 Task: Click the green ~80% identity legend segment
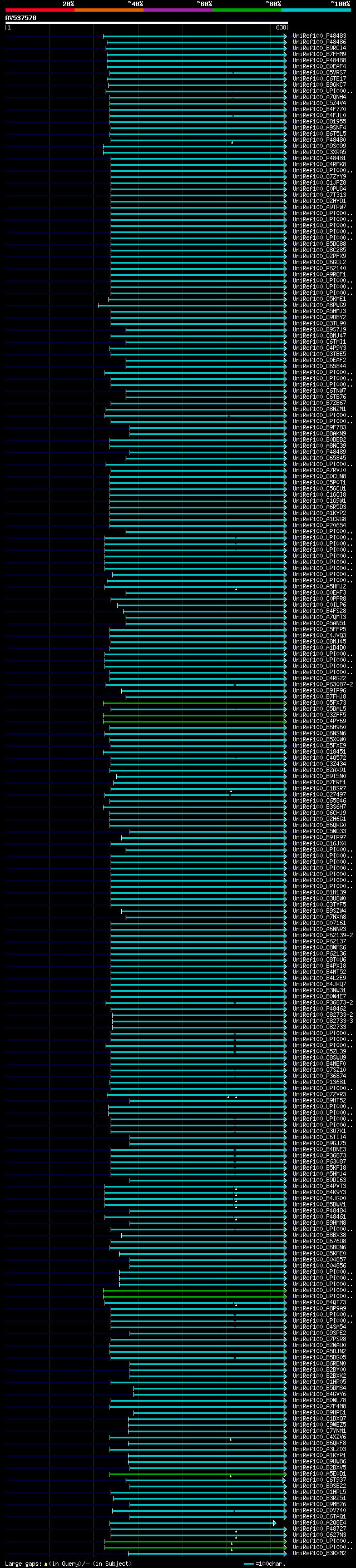247,11
